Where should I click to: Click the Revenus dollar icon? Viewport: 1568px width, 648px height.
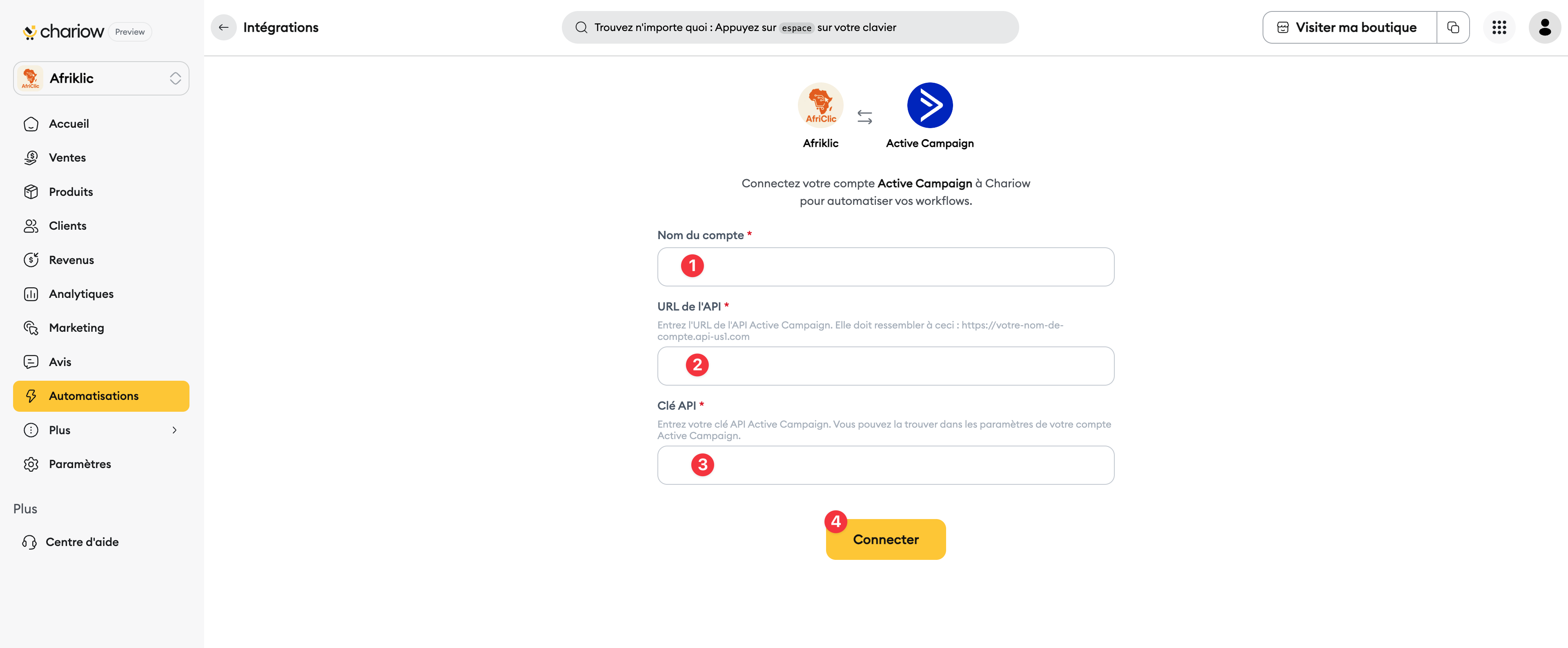31,260
